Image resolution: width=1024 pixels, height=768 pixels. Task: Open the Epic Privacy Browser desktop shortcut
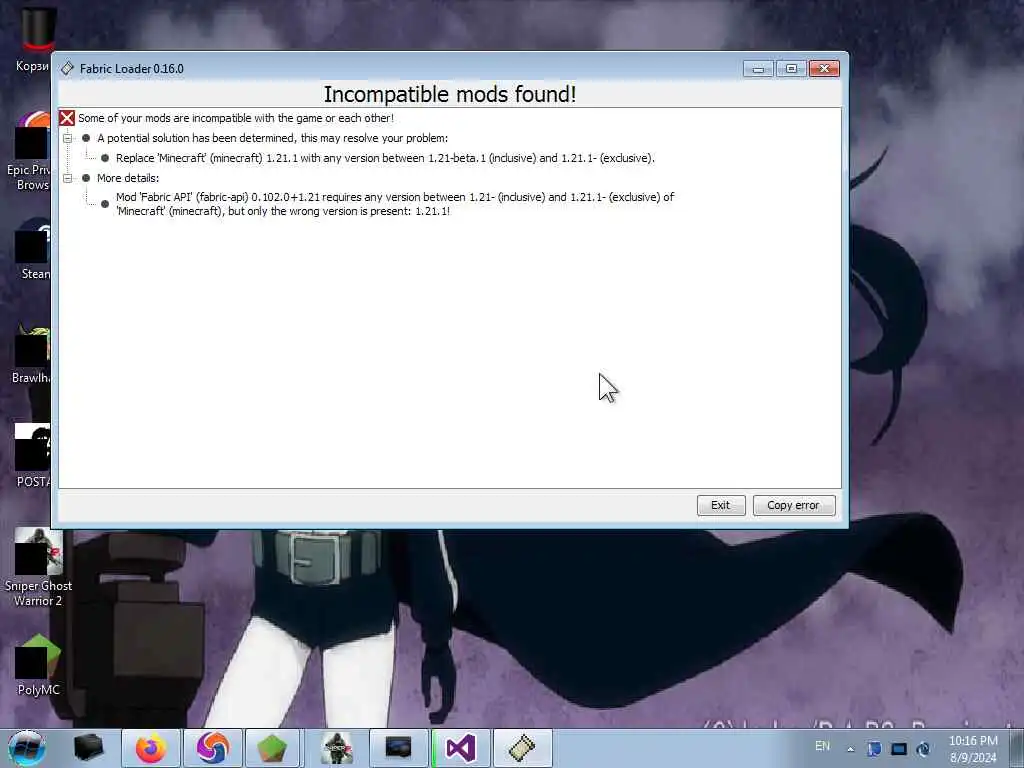click(29, 152)
